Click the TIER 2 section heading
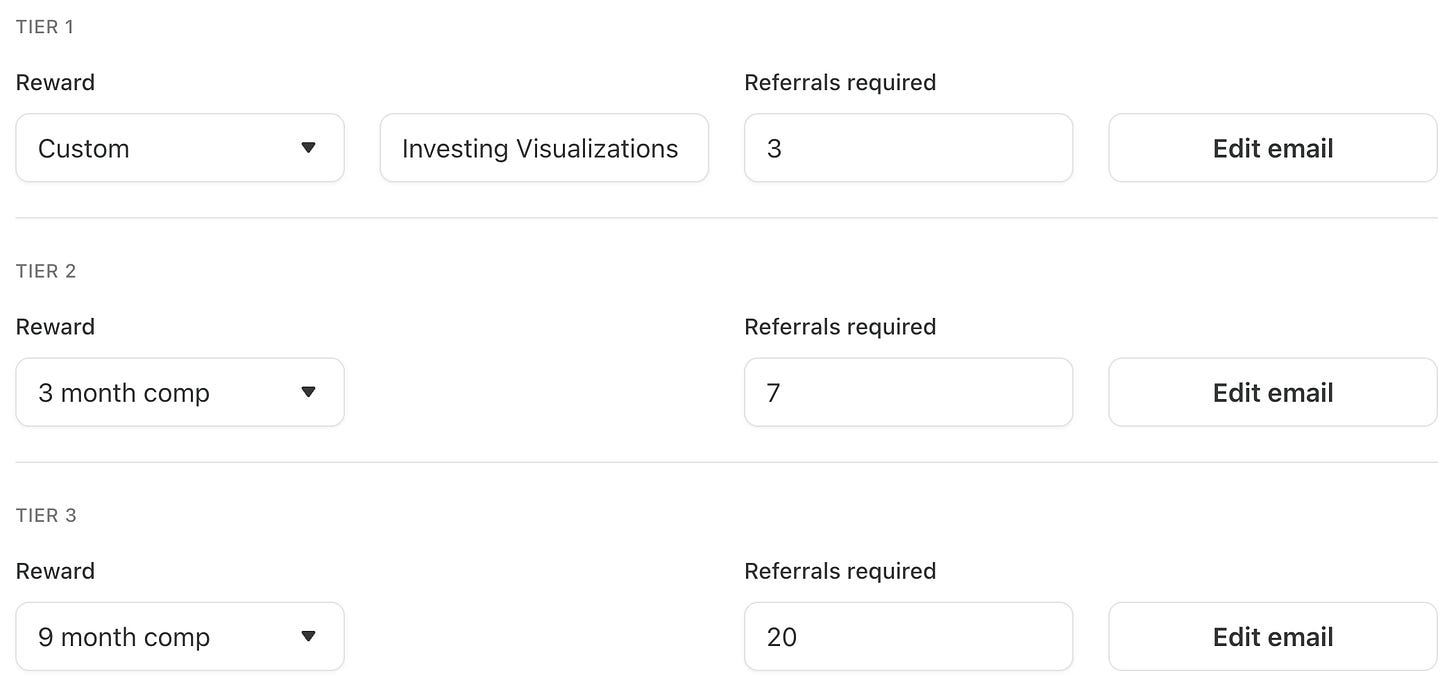1456x687 pixels. point(46,271)
